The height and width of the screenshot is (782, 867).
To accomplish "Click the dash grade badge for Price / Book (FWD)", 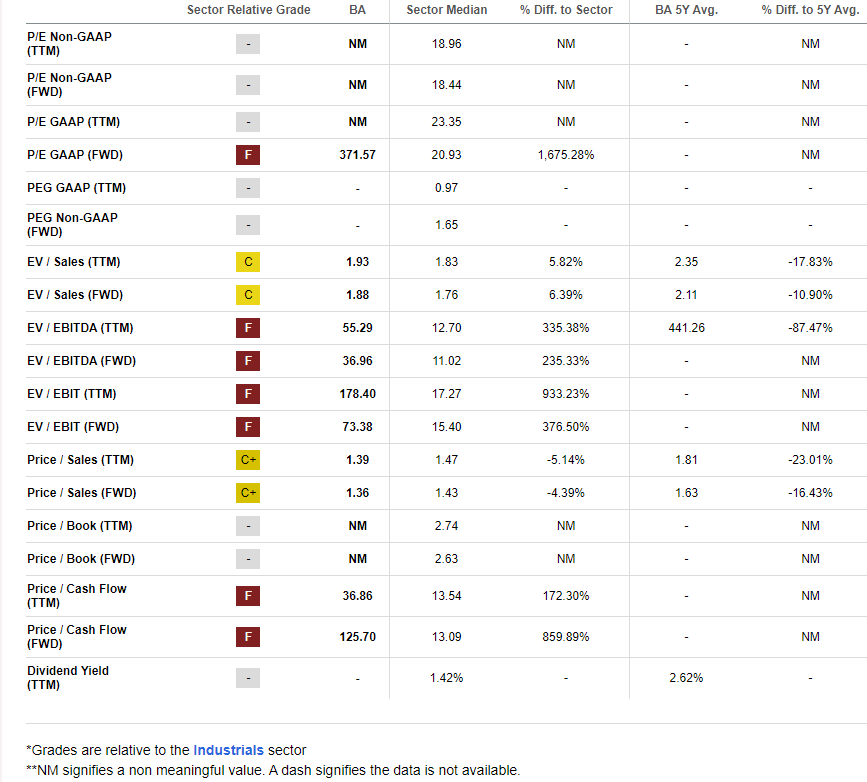I will coord(248,559).
